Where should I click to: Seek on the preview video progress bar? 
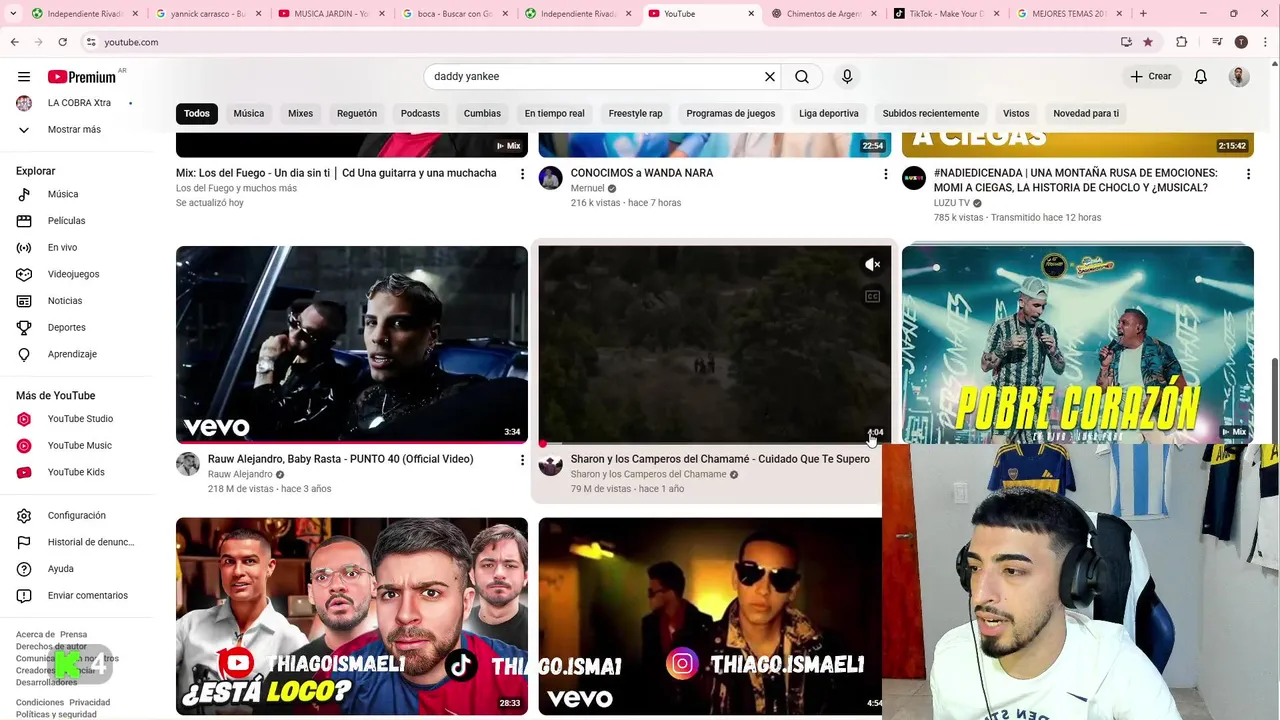pyautogui.click(x=715, y=443)
